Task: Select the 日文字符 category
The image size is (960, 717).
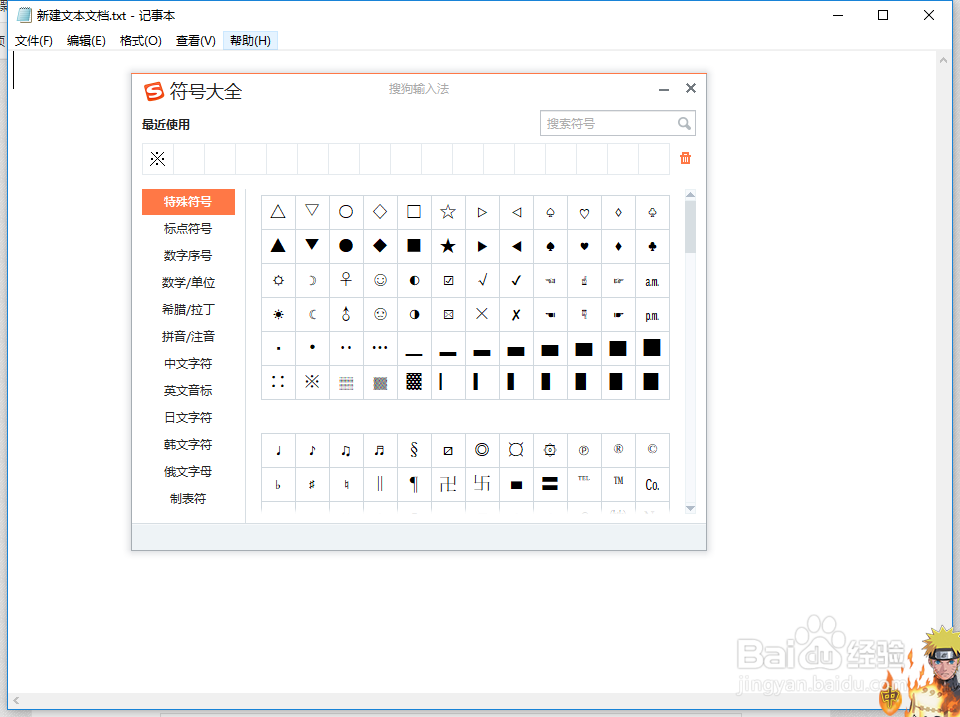Action: (x=188, y=417)
